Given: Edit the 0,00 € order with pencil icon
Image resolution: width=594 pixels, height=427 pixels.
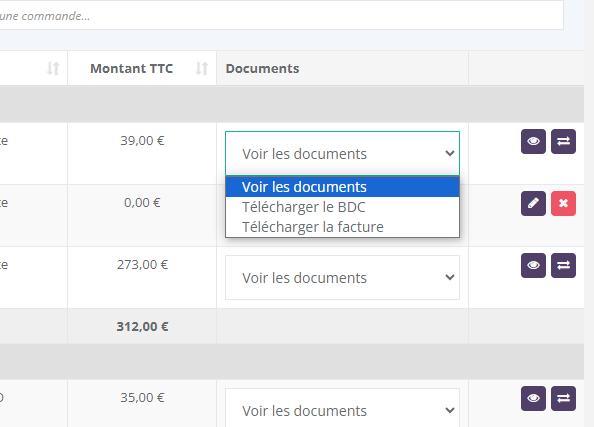Looking at the screenshot, I should pyautogui.click(x=533, y=203).
